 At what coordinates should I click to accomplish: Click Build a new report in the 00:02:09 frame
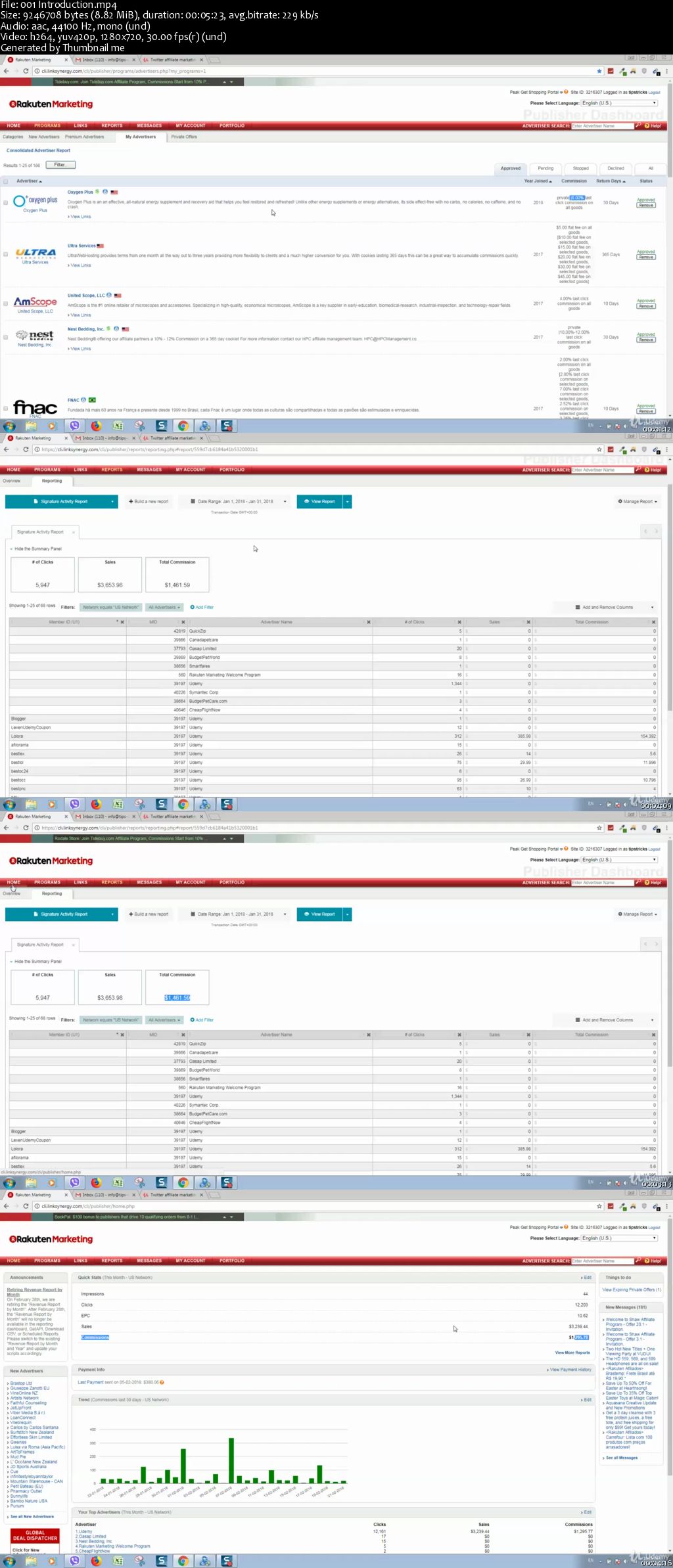(x=149, y=501)
